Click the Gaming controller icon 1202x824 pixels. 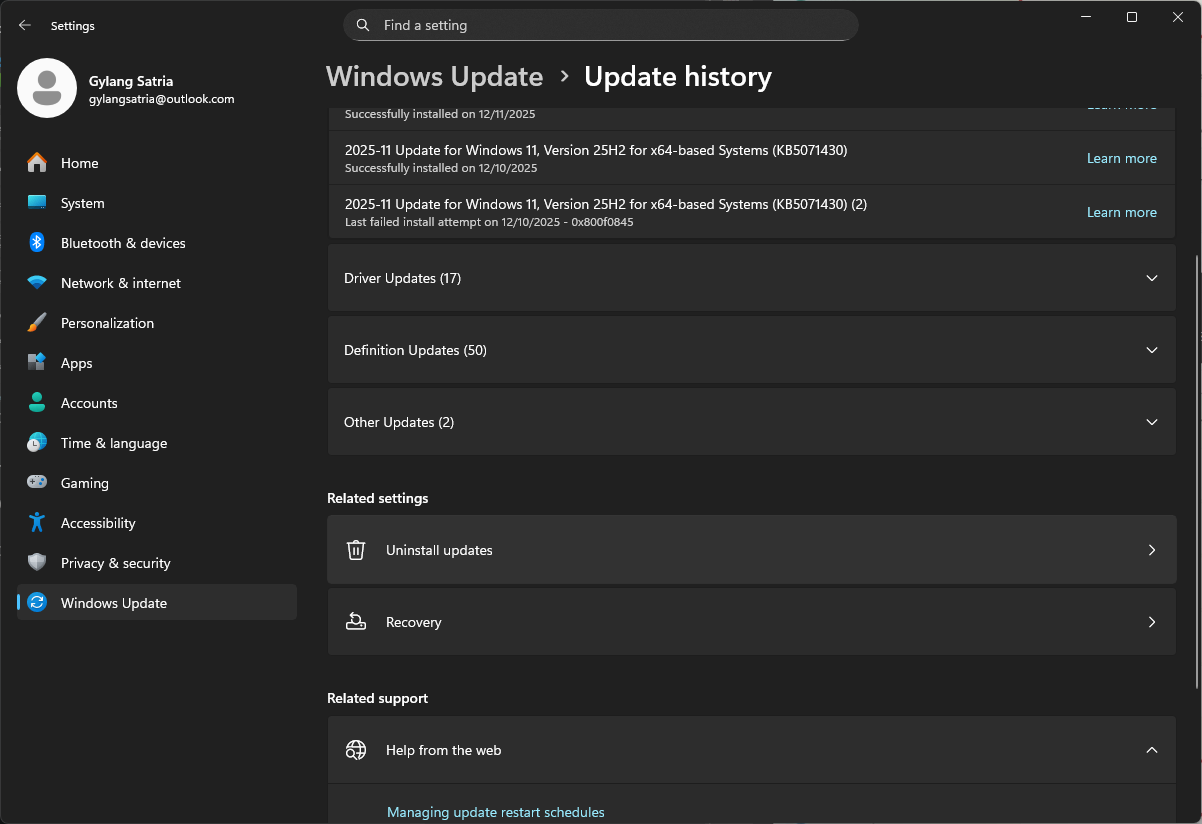coord(37,483)
